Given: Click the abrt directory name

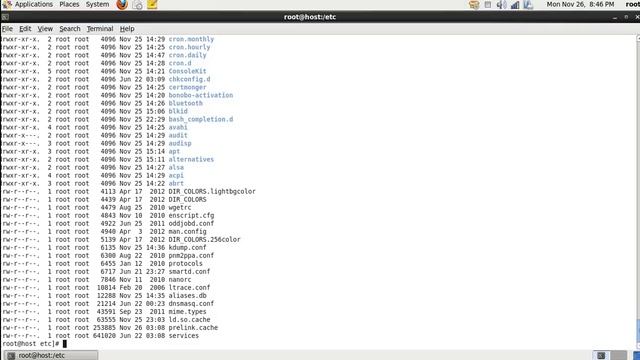Looking at the screenshot, I should [176, 184].
